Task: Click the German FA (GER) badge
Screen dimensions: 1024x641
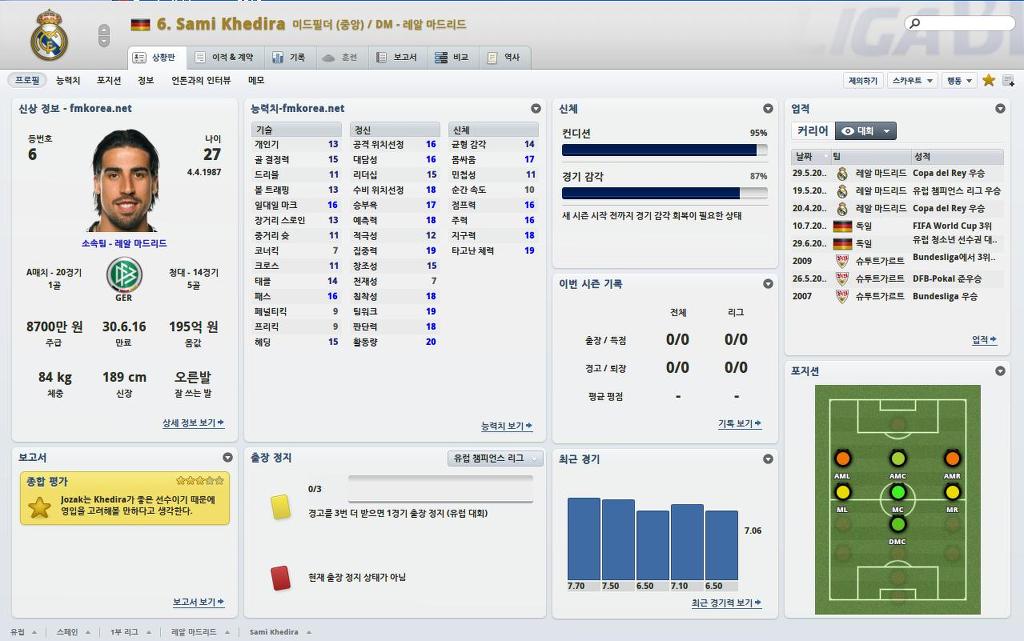Action: click(124, 275)
